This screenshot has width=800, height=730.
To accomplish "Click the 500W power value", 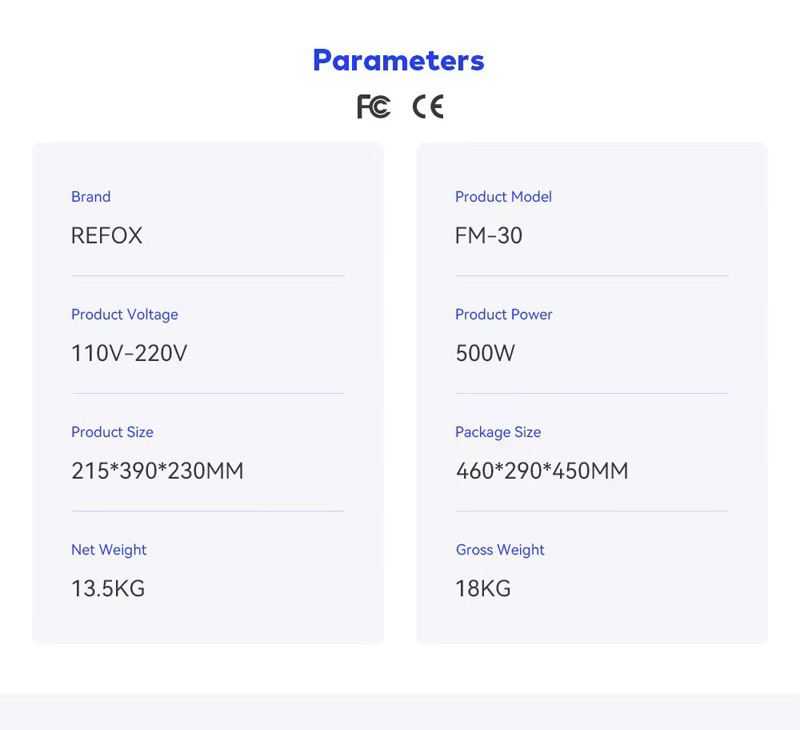I will [485, 354].
